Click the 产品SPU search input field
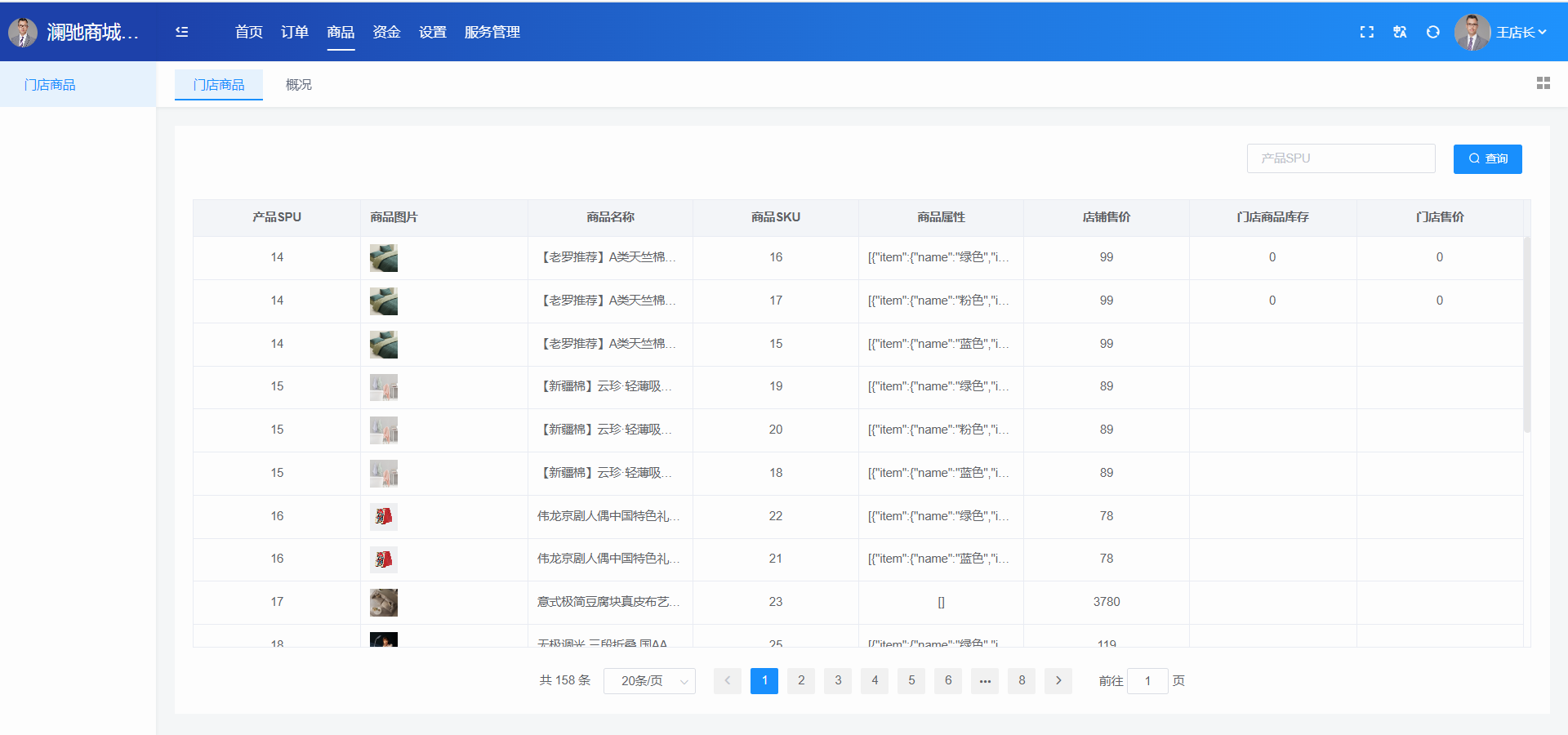This screenshot has width=1568, height=735. (x=1340, y=158)
